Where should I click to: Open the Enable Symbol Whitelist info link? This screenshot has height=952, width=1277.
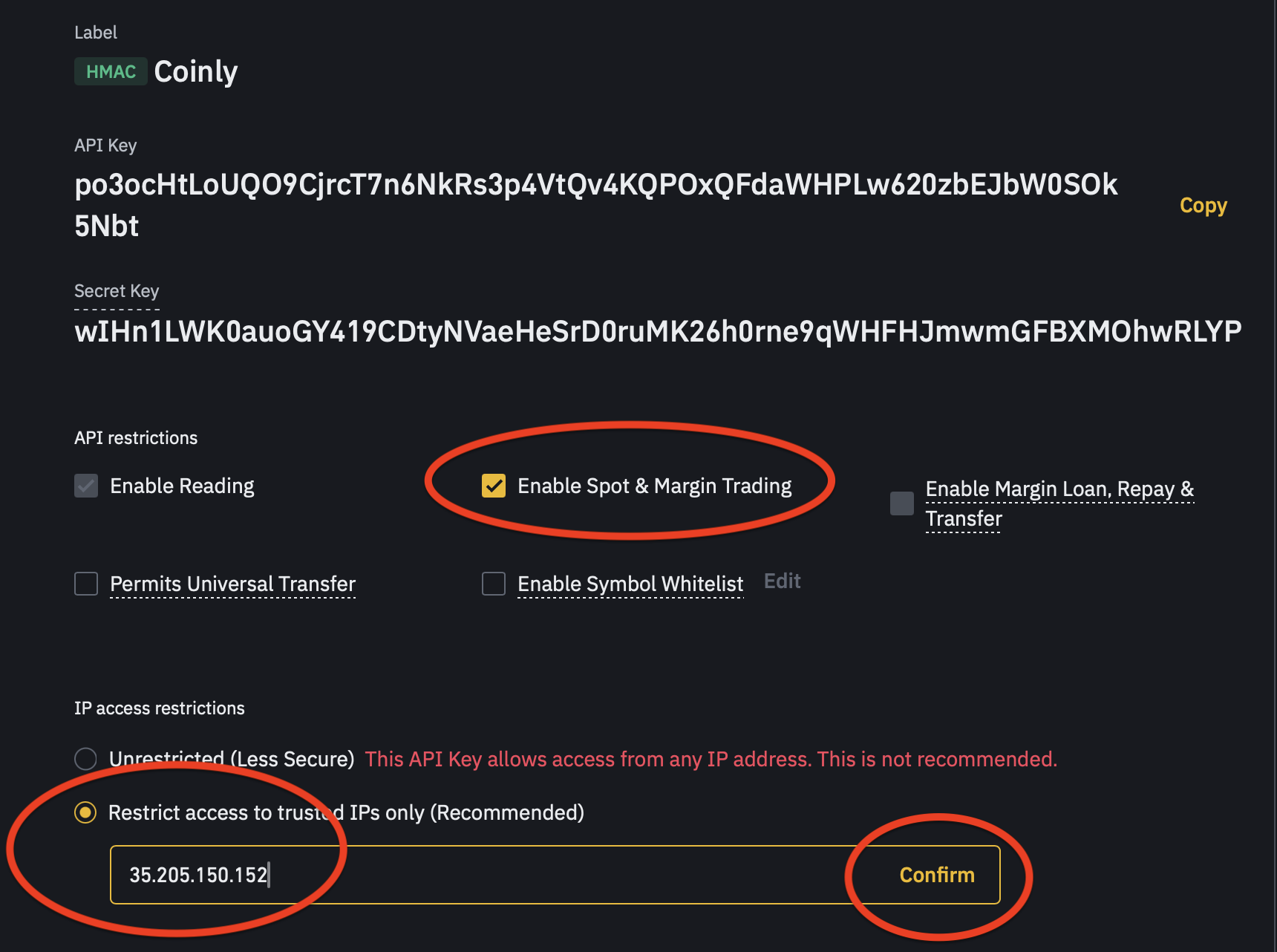pyautogui.click(x=630, y=584)
